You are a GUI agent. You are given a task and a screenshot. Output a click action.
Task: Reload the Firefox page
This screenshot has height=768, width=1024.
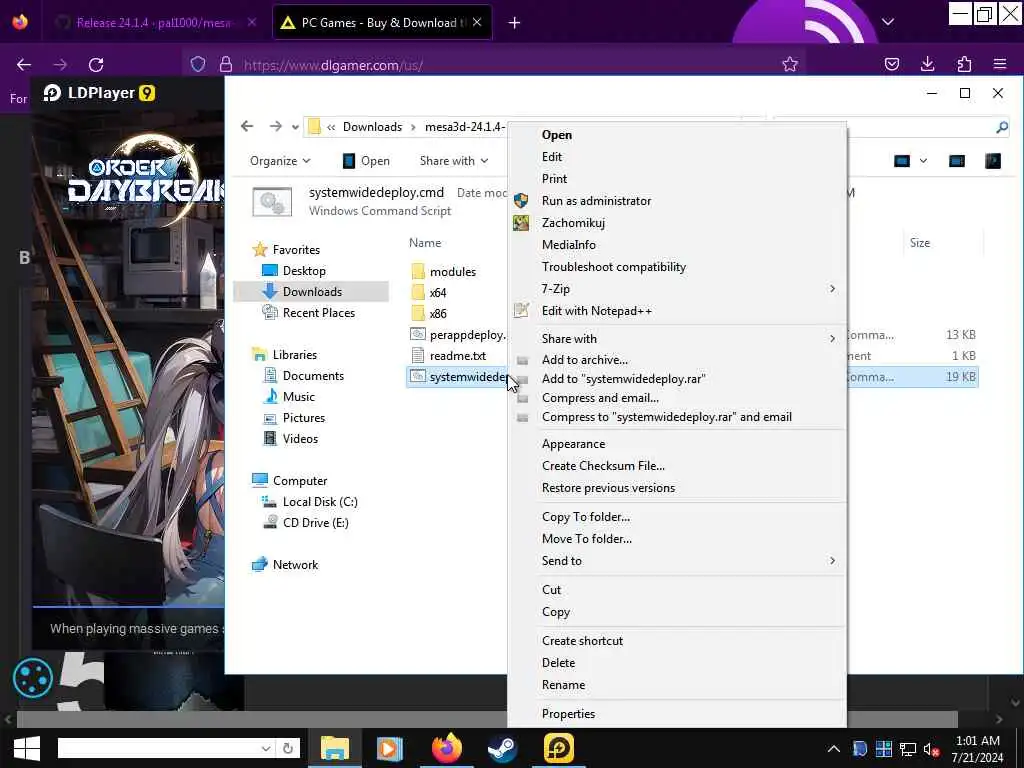[96, 65]
